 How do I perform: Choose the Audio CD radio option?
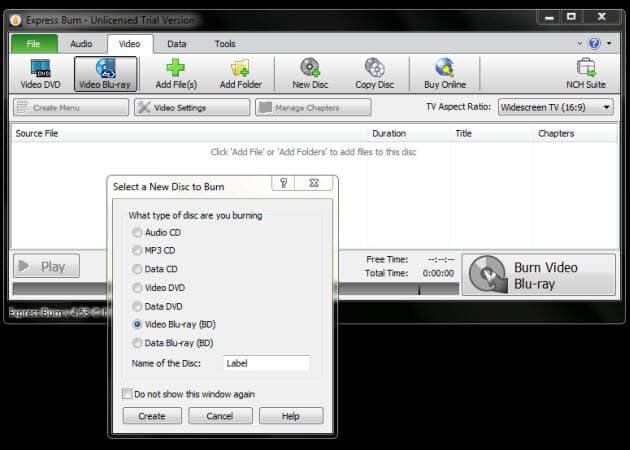[137, 232]
